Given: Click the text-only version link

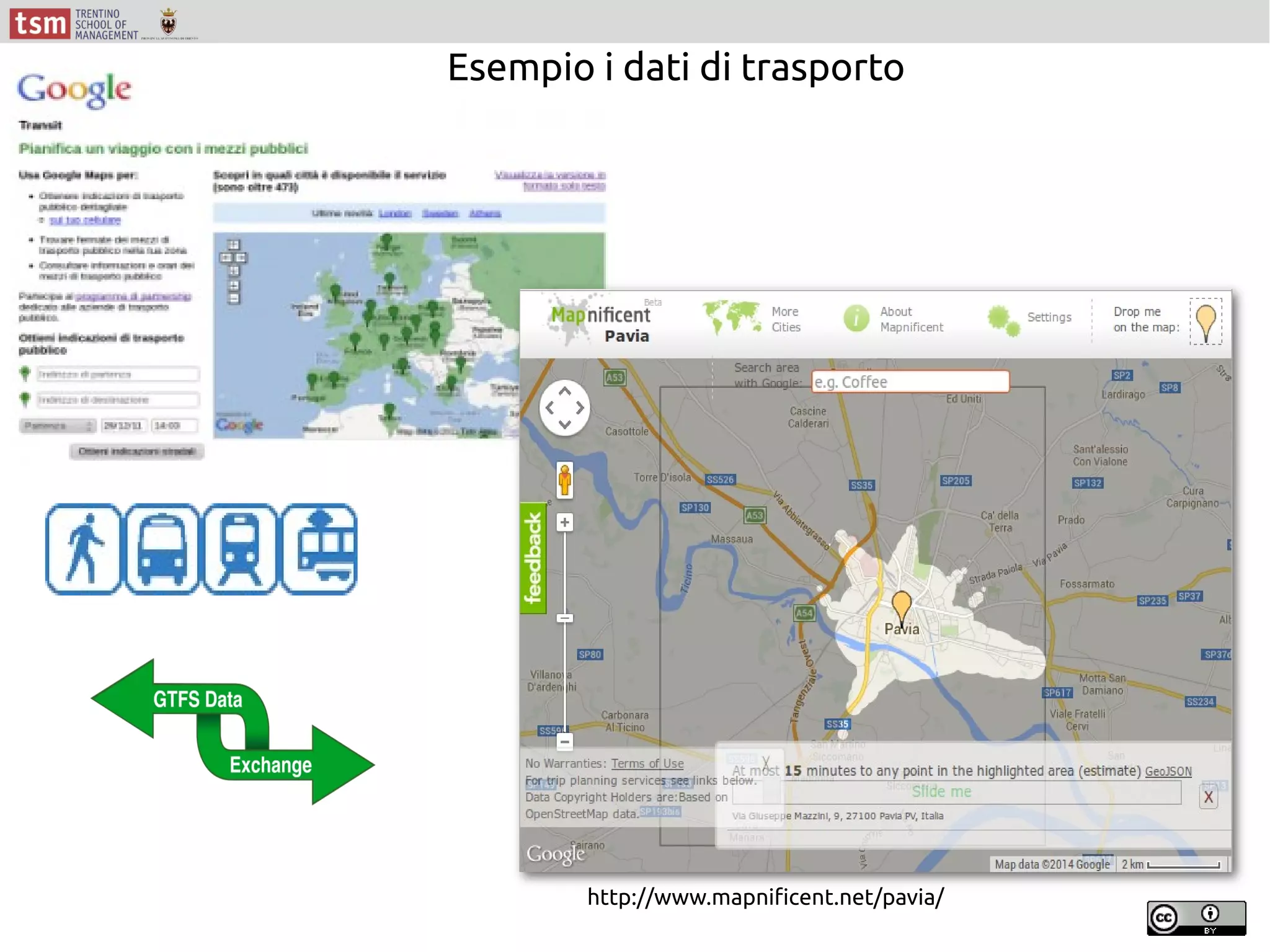Looking at the screenshot, I should 550,180.
